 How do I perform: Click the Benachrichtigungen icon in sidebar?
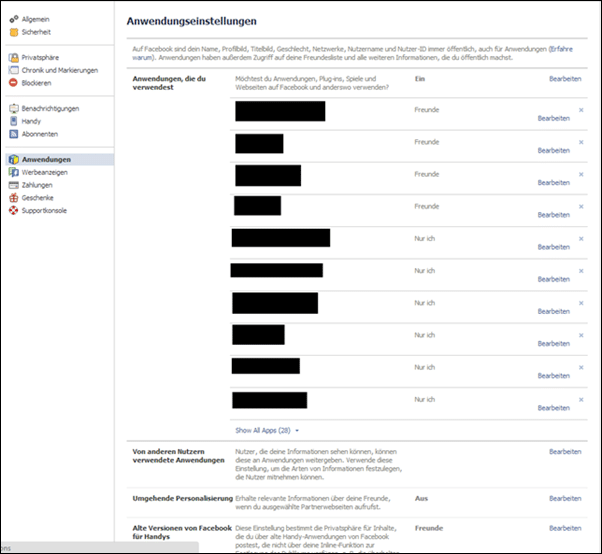pos(13,108)
